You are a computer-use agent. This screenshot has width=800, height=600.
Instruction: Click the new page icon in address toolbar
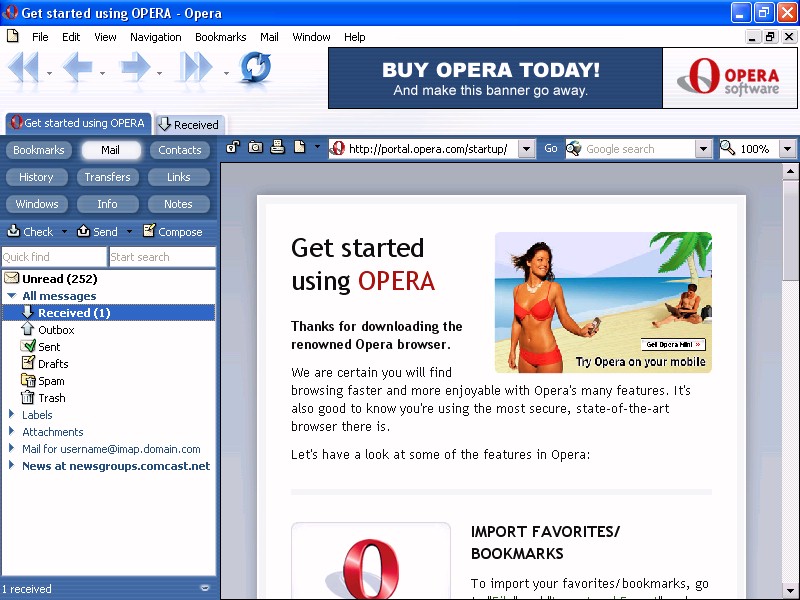point(299,148)
